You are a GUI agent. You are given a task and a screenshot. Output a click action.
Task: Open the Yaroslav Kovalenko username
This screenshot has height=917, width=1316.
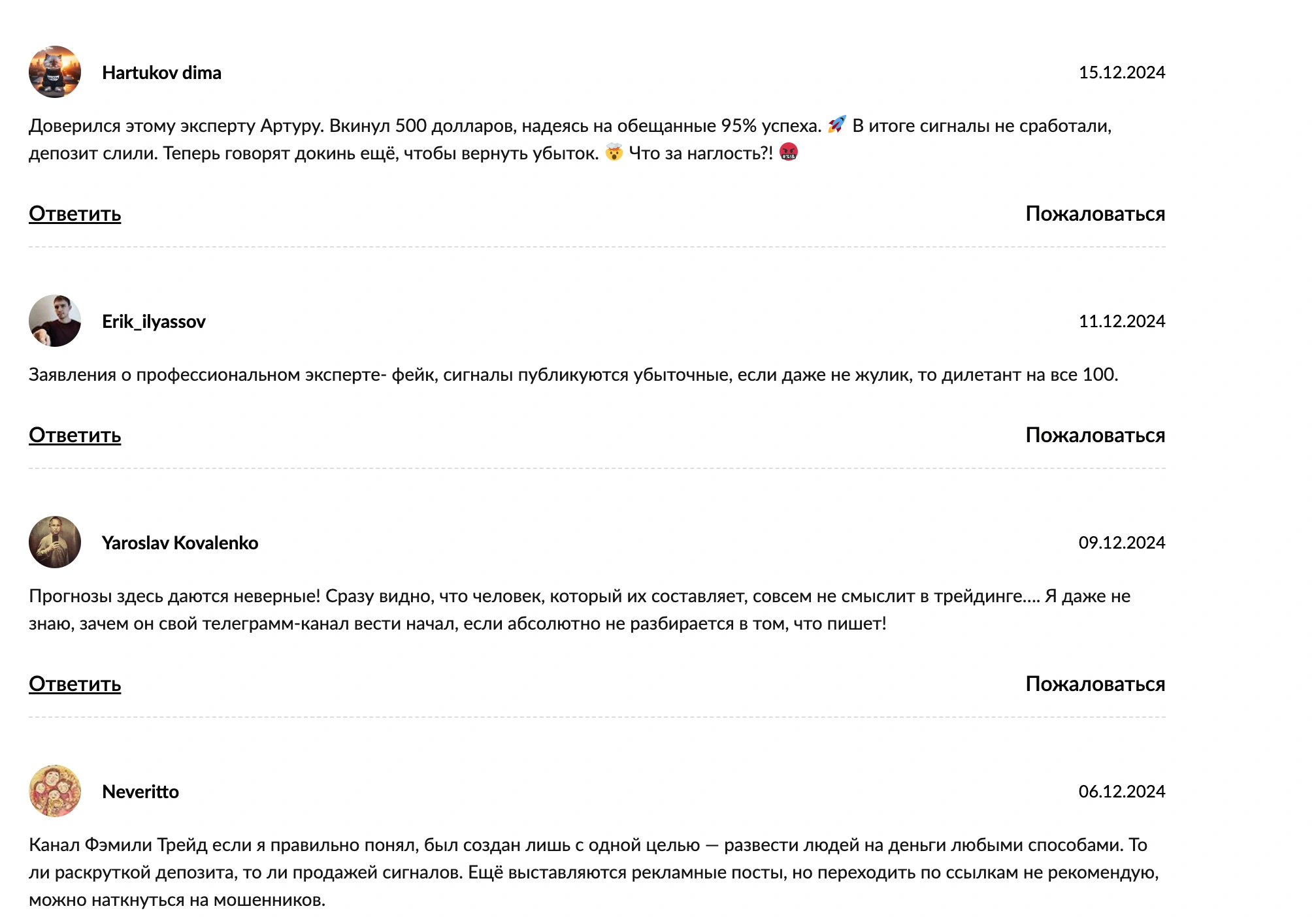180,543
